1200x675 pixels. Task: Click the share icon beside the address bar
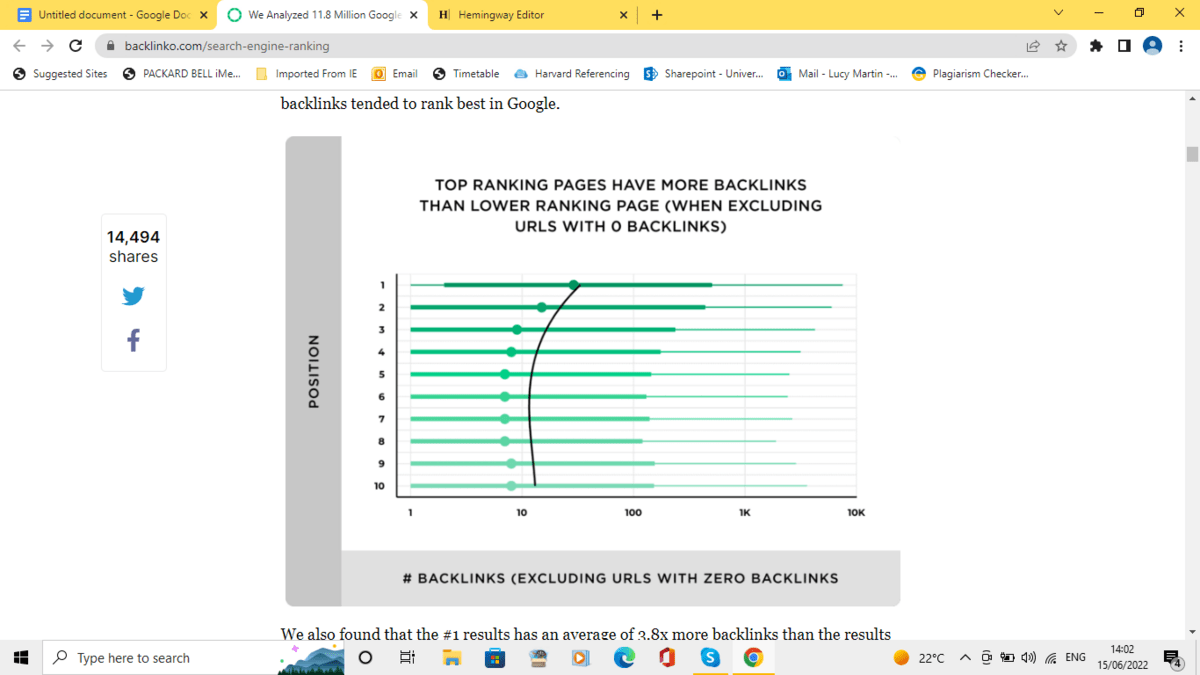(1031, 46)
